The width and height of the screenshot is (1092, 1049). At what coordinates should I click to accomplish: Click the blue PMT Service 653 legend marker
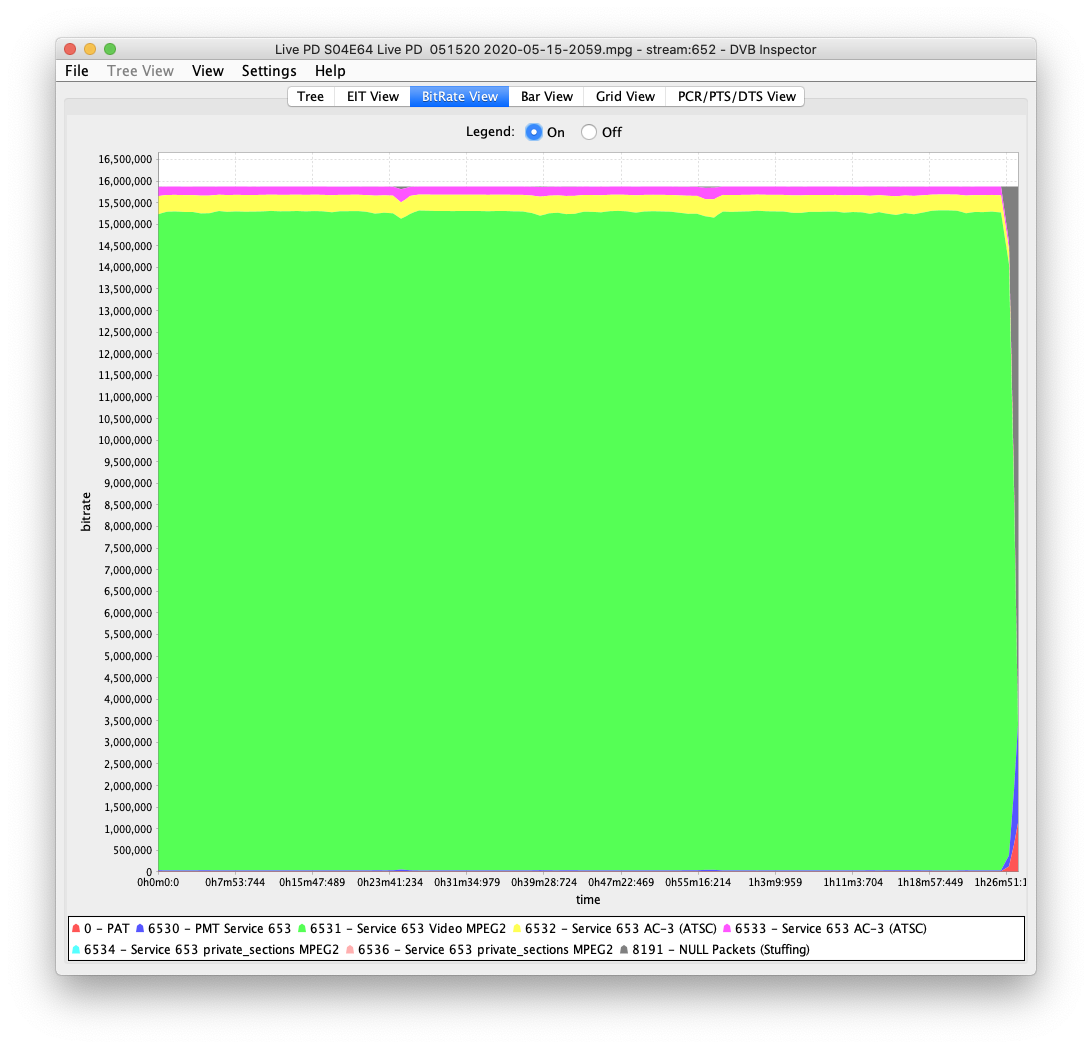(140, 929)
